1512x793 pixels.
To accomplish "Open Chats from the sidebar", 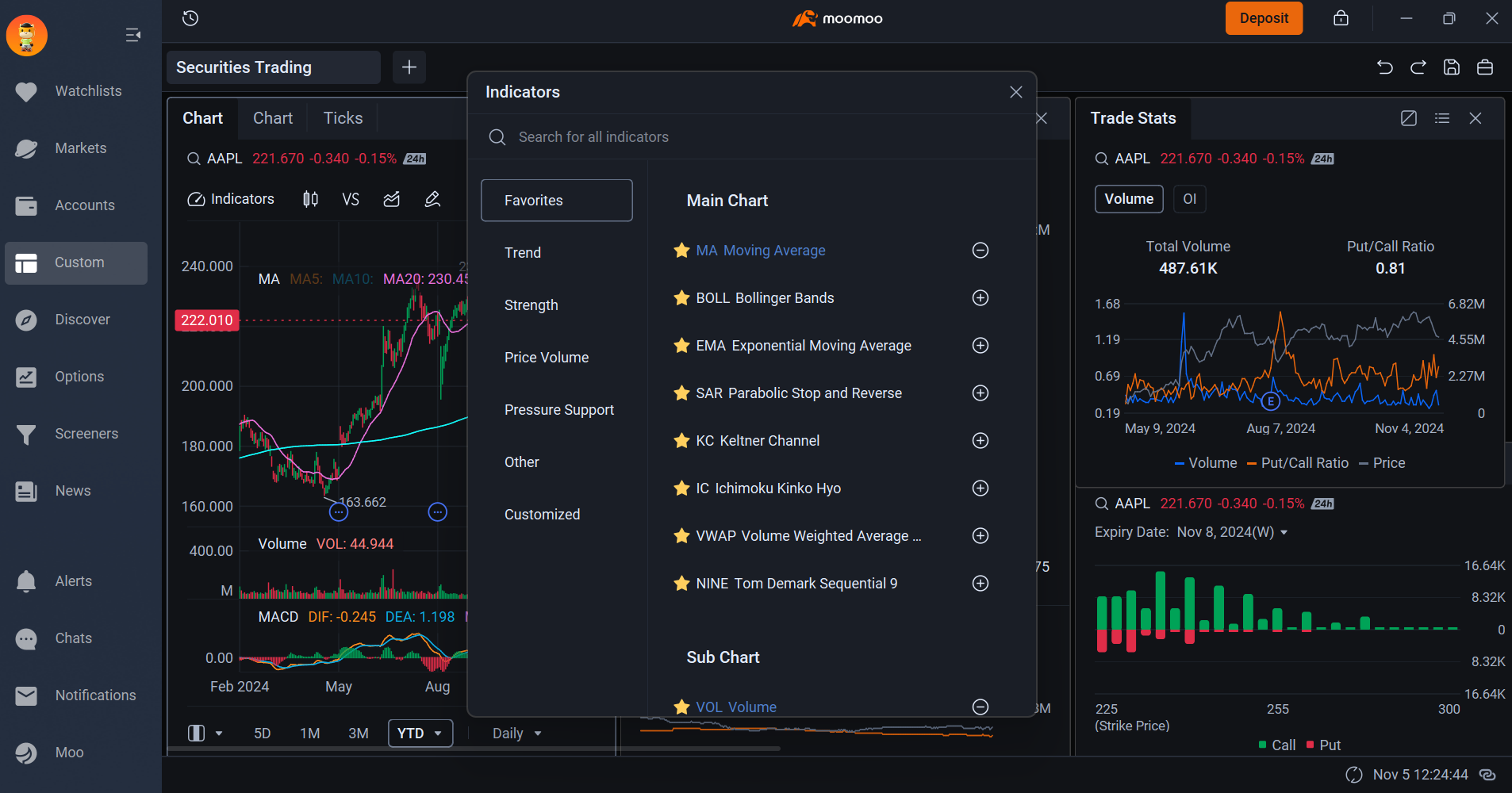I will (76, 638).
